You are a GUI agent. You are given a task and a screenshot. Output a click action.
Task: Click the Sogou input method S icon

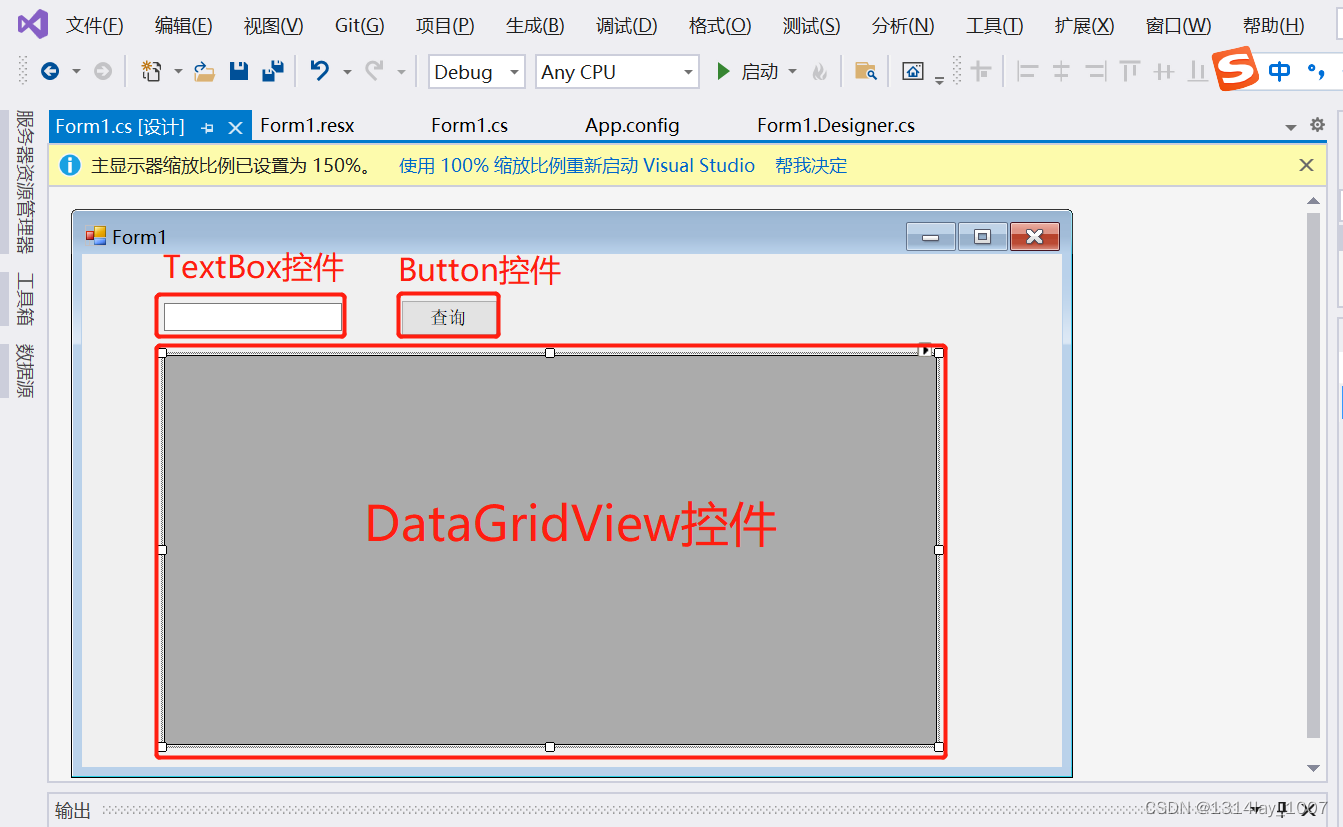[1236, 70]
